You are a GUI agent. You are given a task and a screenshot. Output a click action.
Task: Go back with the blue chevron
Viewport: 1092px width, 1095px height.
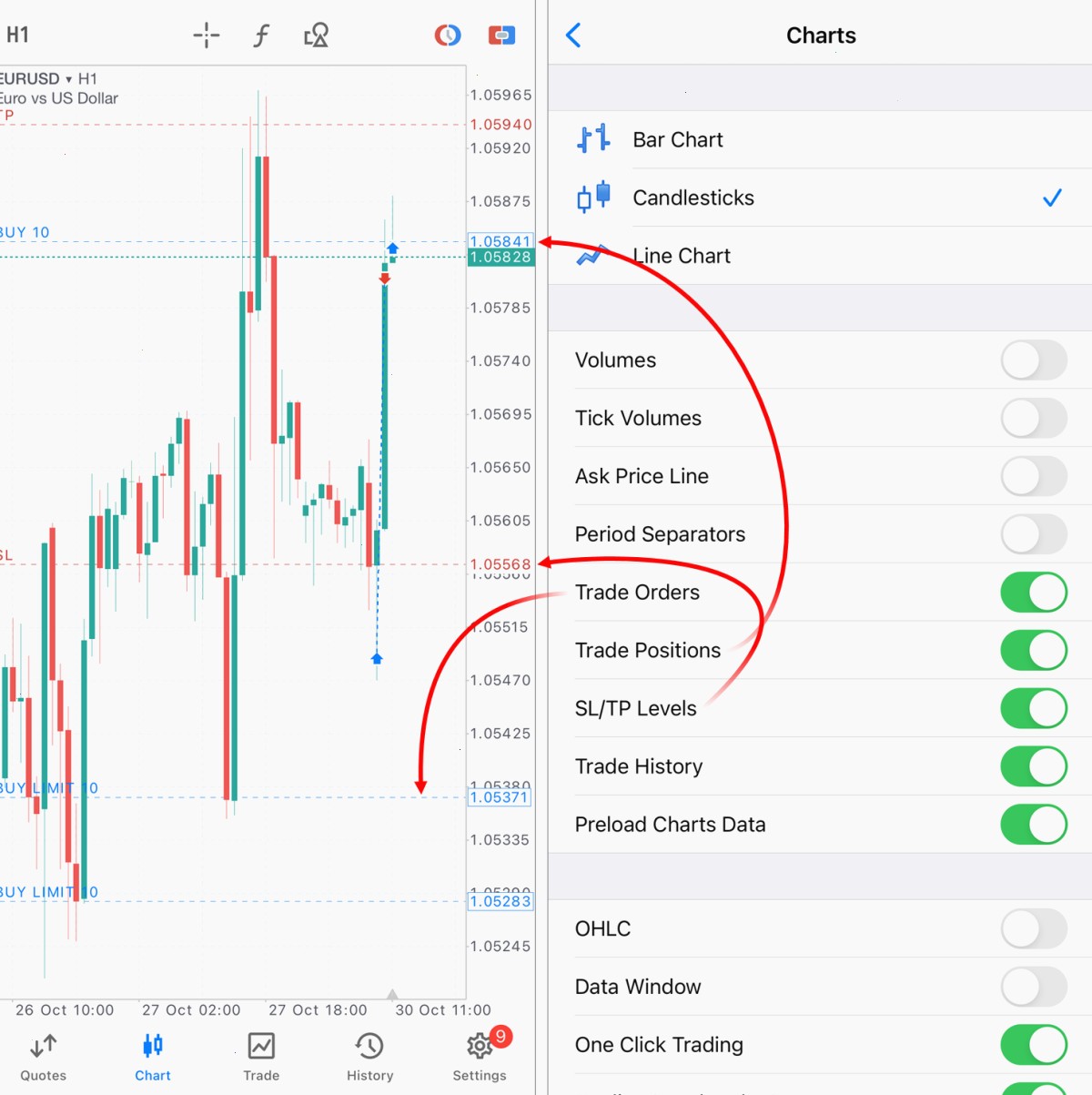(573, 35)
